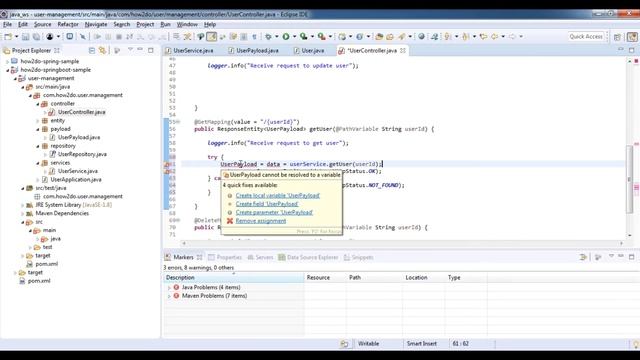This screenshot has height=360, width=640.
Task: Collapse the controller package node
Action: pos(38,104)
